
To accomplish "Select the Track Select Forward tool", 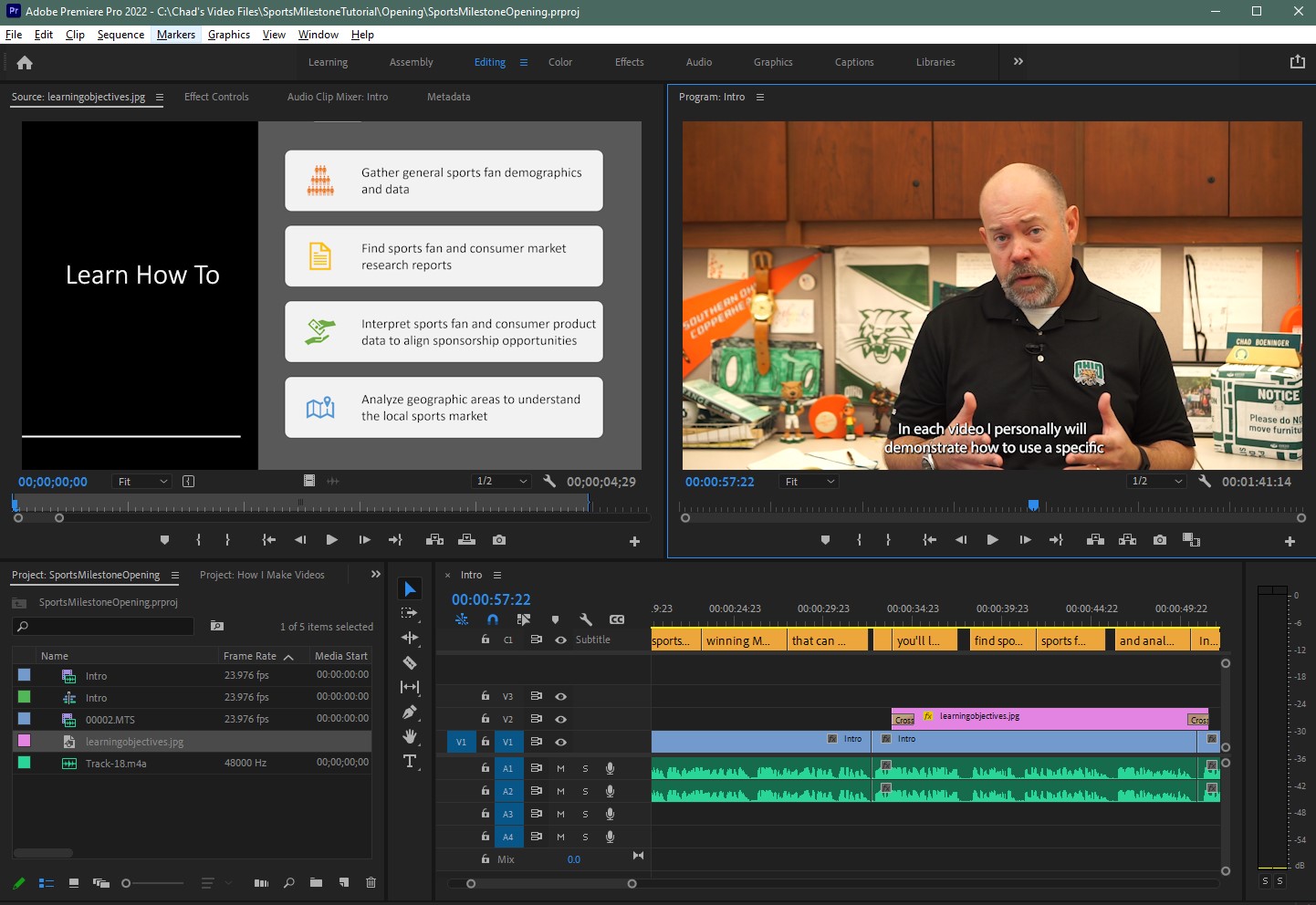I will 410,613.
